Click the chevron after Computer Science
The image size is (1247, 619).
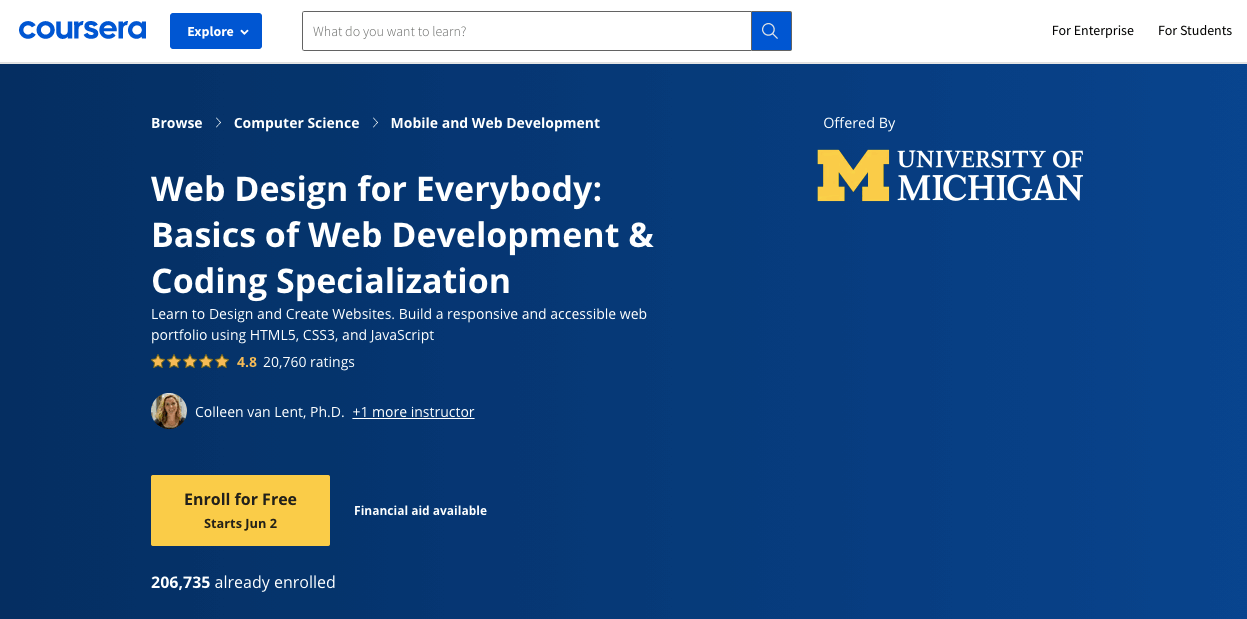tap(375, 123)
